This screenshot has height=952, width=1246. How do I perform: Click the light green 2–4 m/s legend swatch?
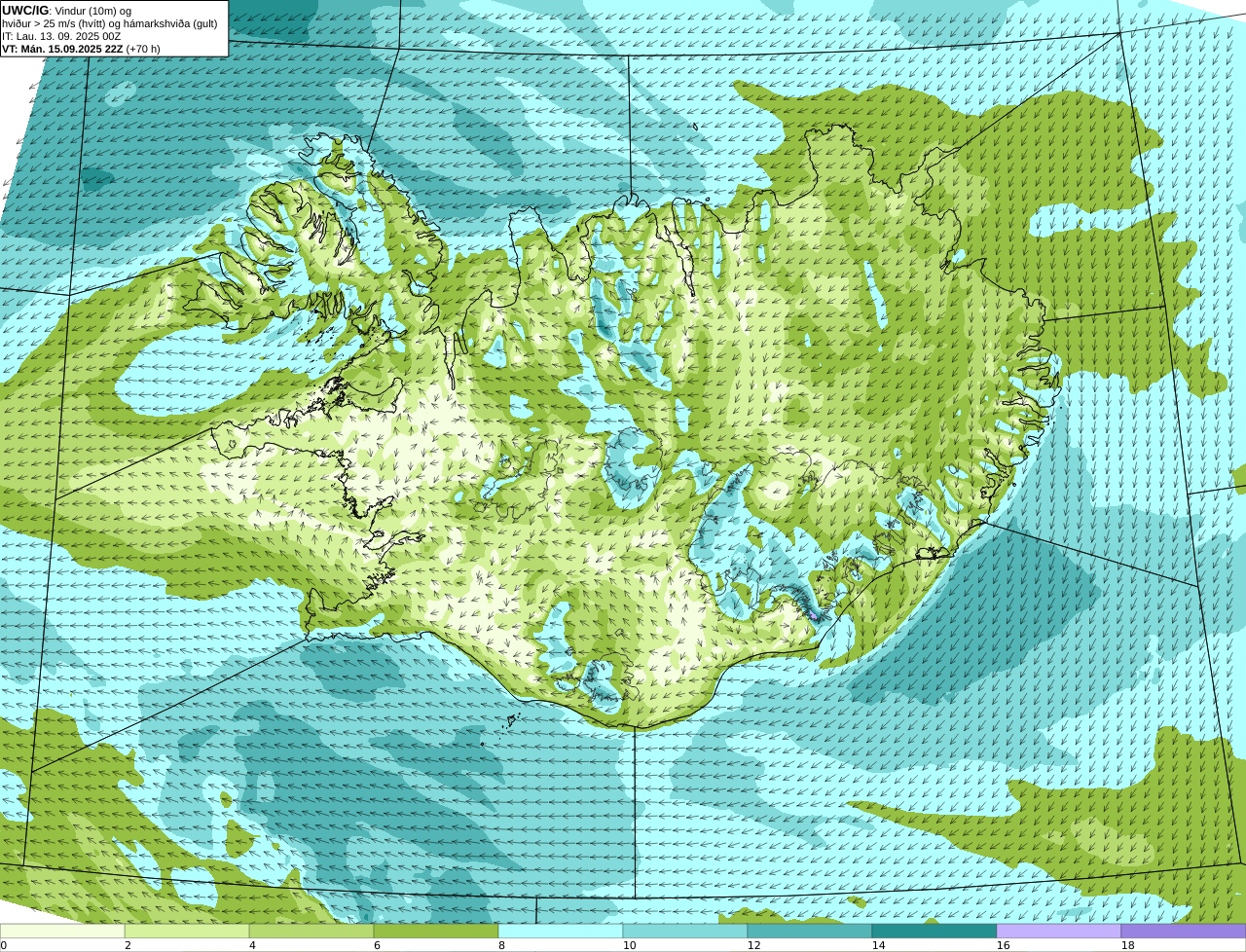click(187, 931)
